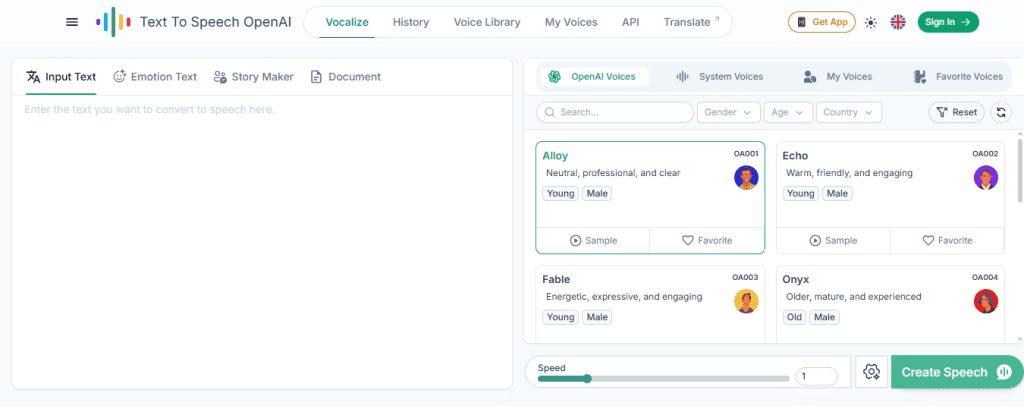Click the Young tag on Fable

[x=560, y=317]
